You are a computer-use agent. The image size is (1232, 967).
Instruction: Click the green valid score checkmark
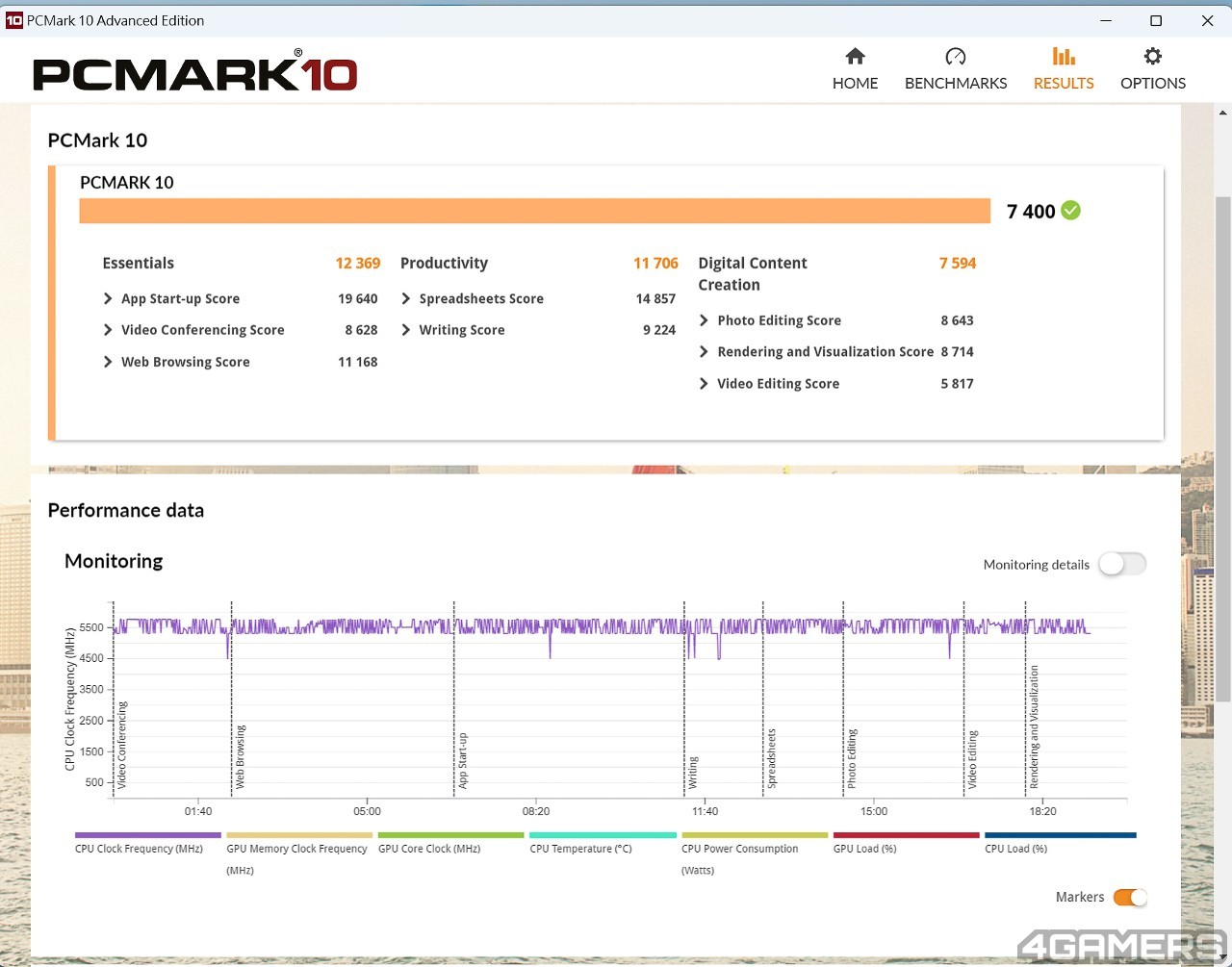[x=1070, y=211]
